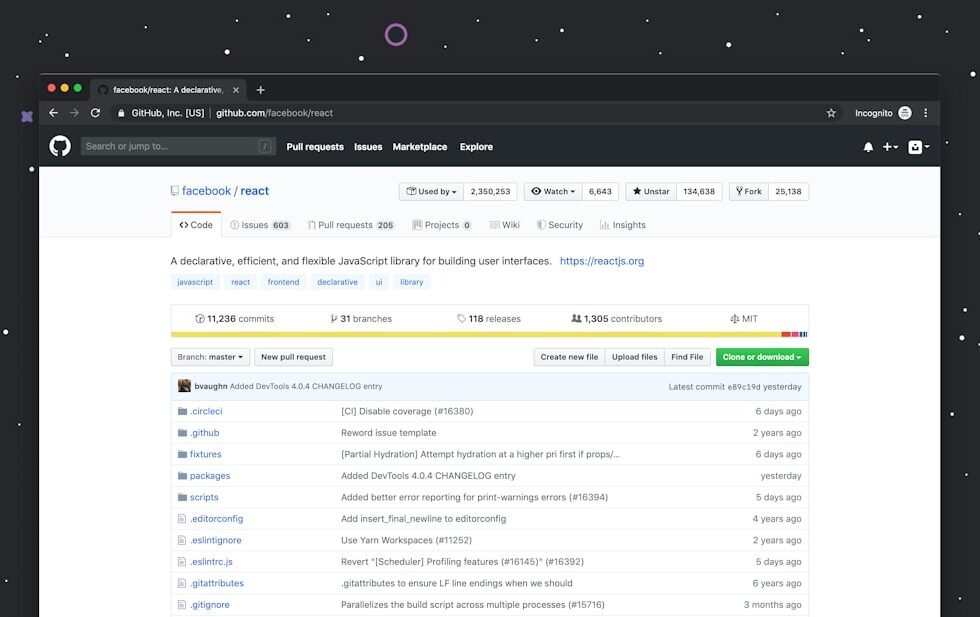980x617 pixels.
Task: Click the .gitattributes file icon
Action: [x=182, y=583]
